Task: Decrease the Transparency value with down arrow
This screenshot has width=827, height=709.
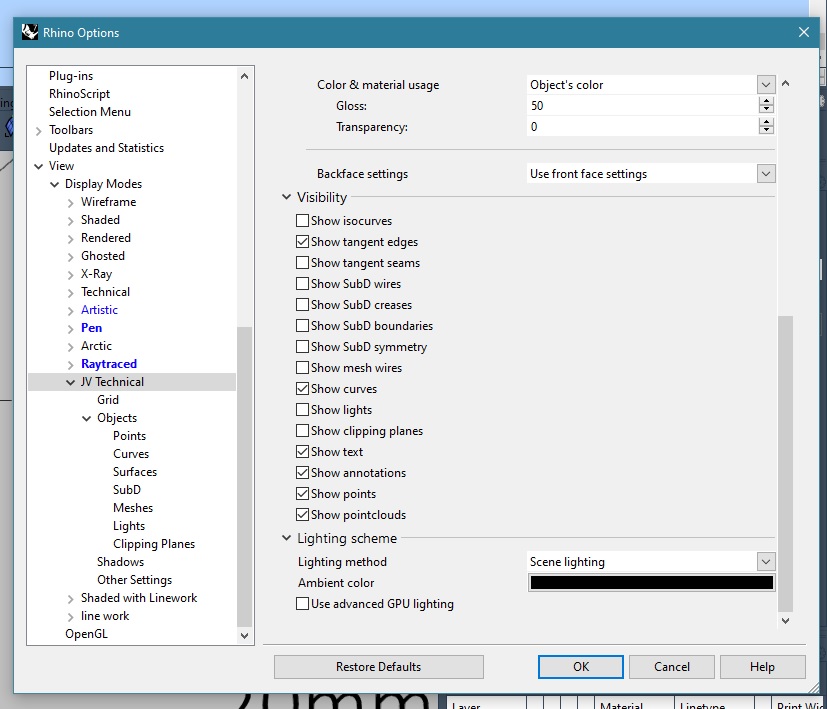Action: [x=766, y=130]
